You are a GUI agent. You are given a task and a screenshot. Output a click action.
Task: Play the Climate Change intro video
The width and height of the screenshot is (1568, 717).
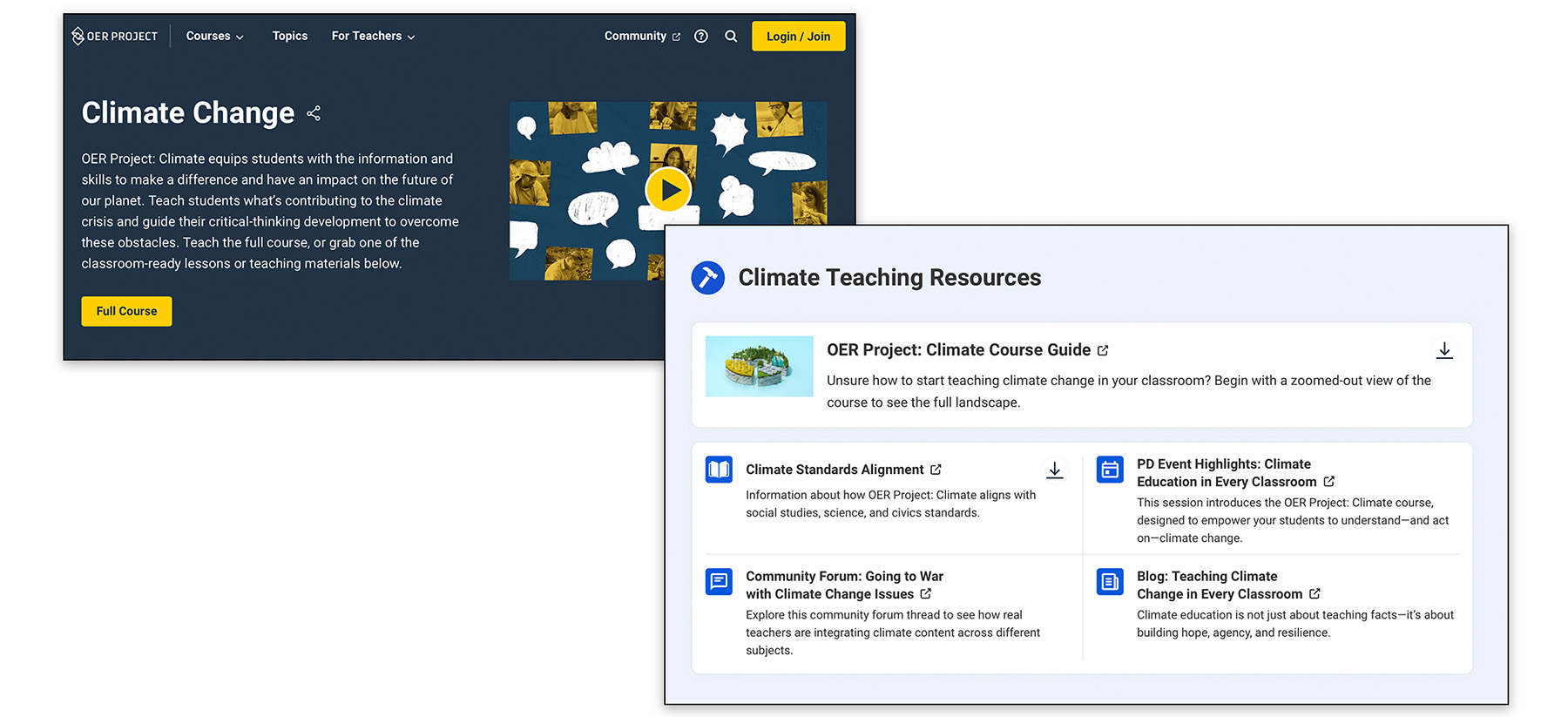(668, 190)
